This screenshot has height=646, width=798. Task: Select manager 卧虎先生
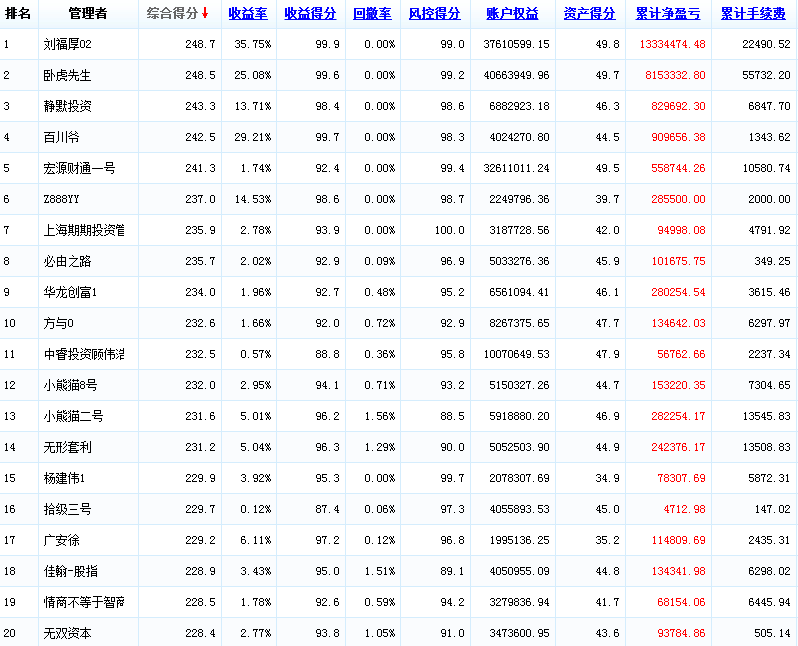pyautogui.click(x=67, y=75)
